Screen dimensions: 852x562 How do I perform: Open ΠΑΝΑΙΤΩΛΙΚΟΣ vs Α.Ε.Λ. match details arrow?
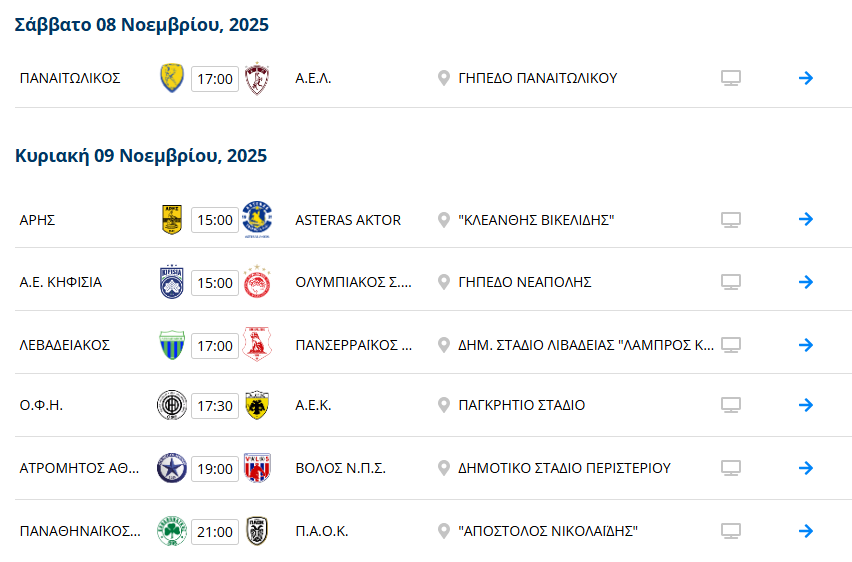coord(806,78)
